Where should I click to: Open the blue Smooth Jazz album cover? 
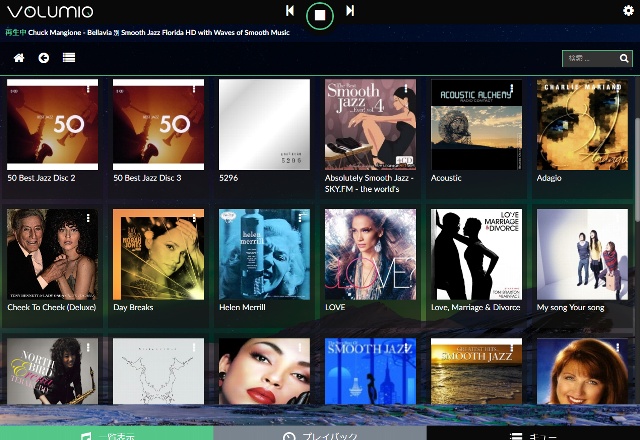click(371, 371)
